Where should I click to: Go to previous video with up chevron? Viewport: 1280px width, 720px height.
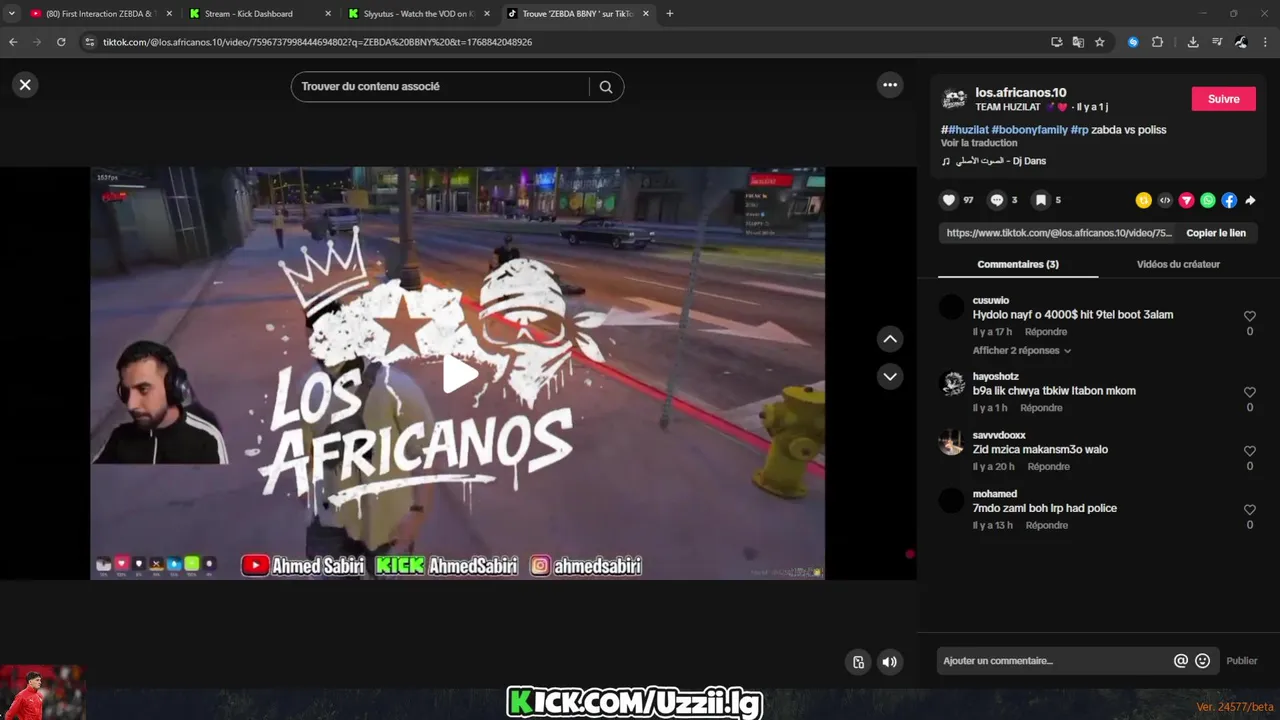tap(890, 339)
